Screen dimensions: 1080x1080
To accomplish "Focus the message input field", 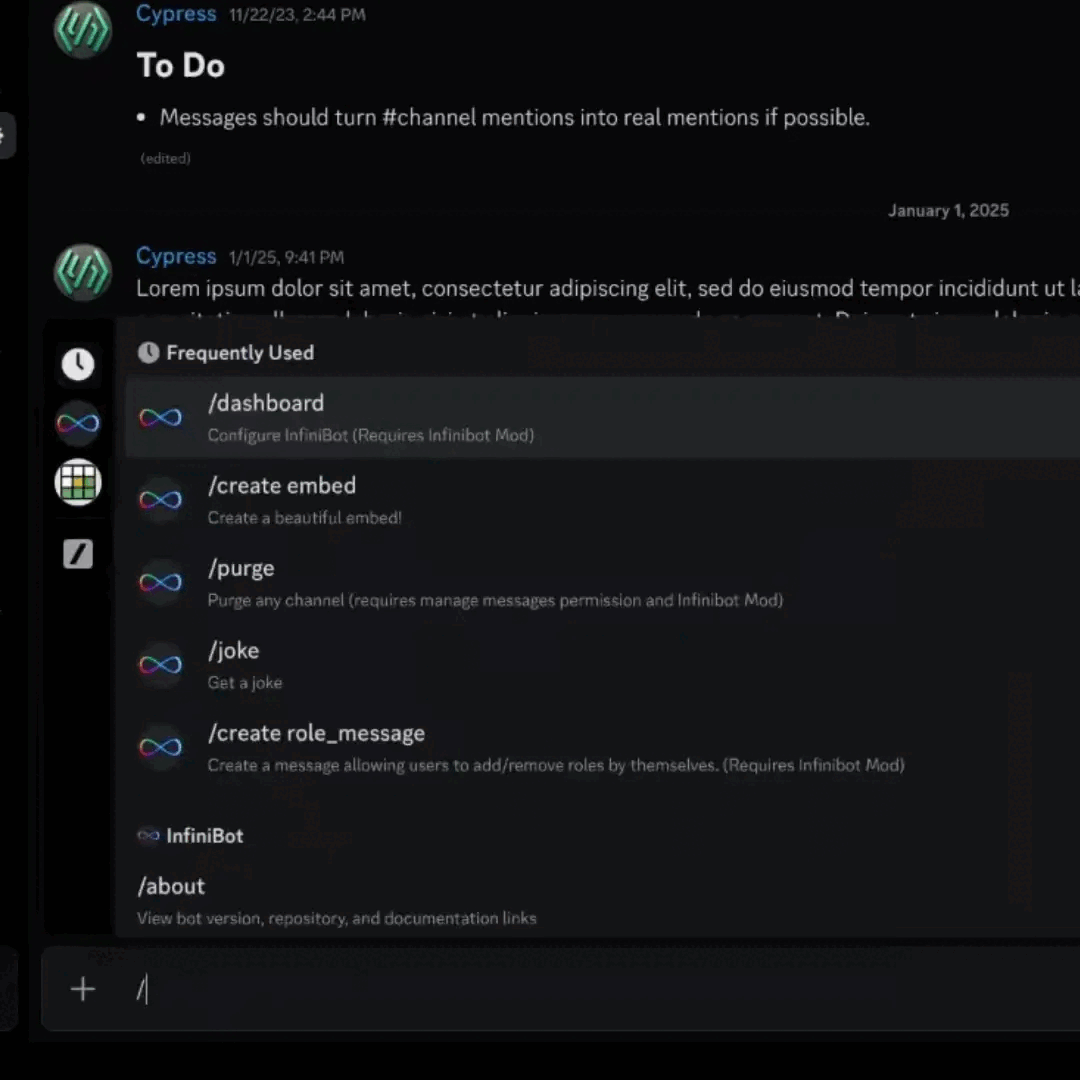I will point(600,989).
